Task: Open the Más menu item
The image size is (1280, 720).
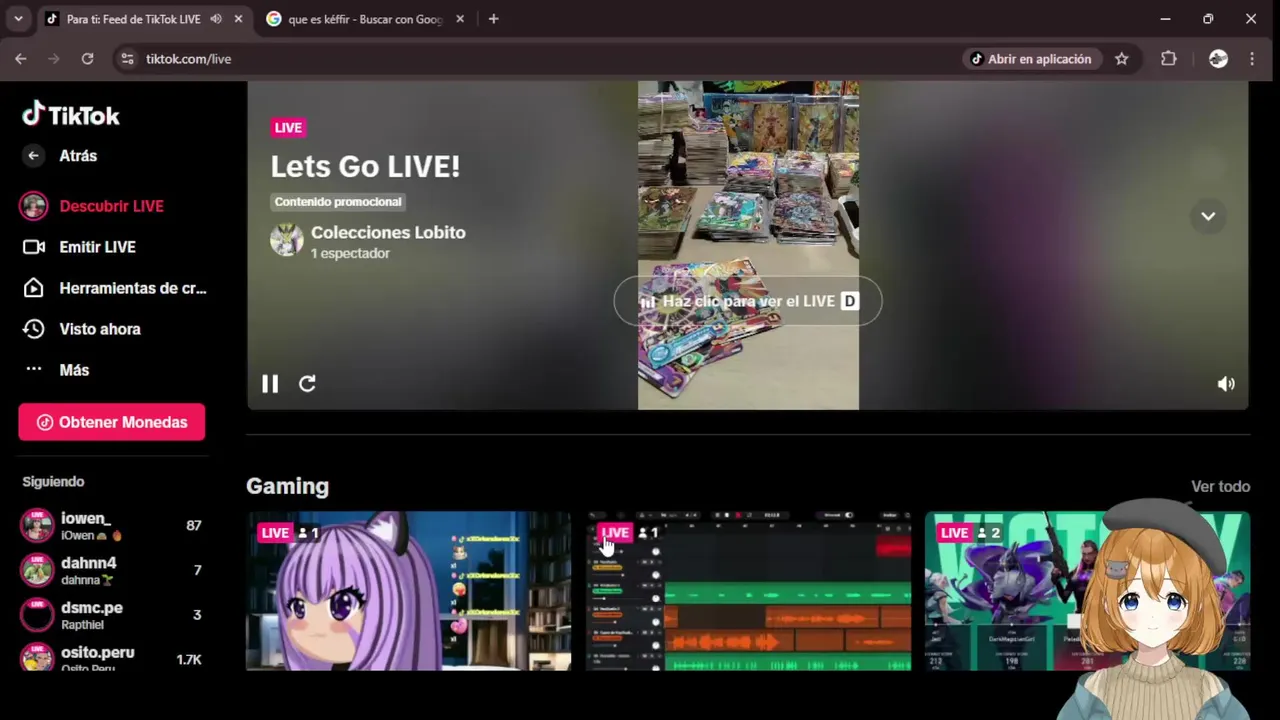Action: 74,370
